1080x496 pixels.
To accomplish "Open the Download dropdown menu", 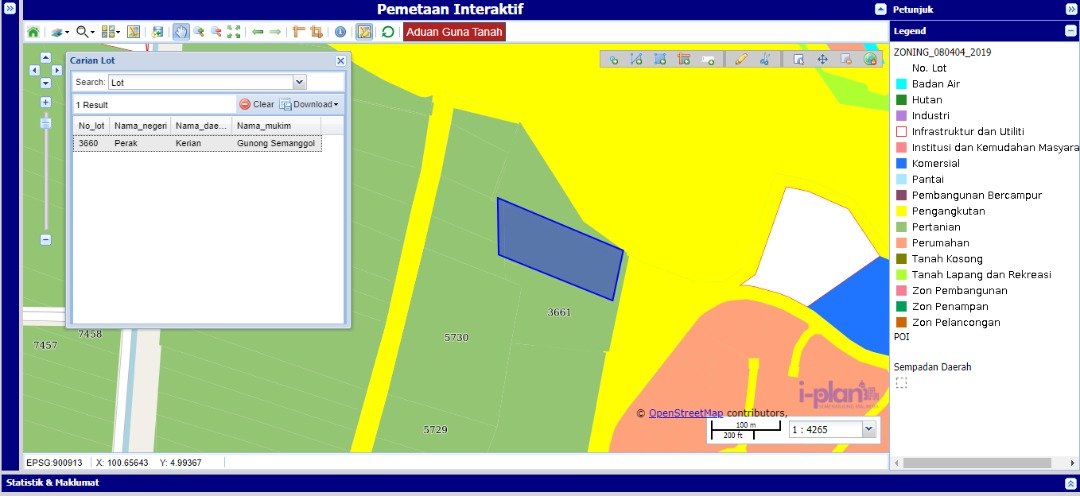I will click(x=309, y=104).
